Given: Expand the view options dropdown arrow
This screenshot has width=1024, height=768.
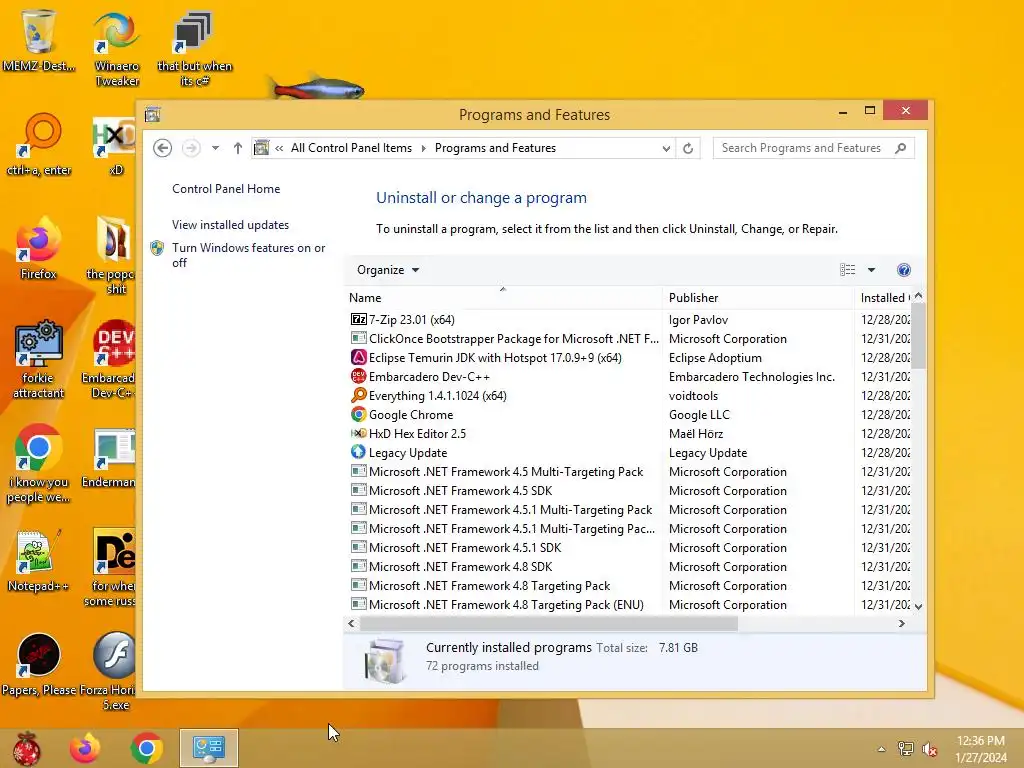Looking at the screenshot, I should click(x=871, y=270).
